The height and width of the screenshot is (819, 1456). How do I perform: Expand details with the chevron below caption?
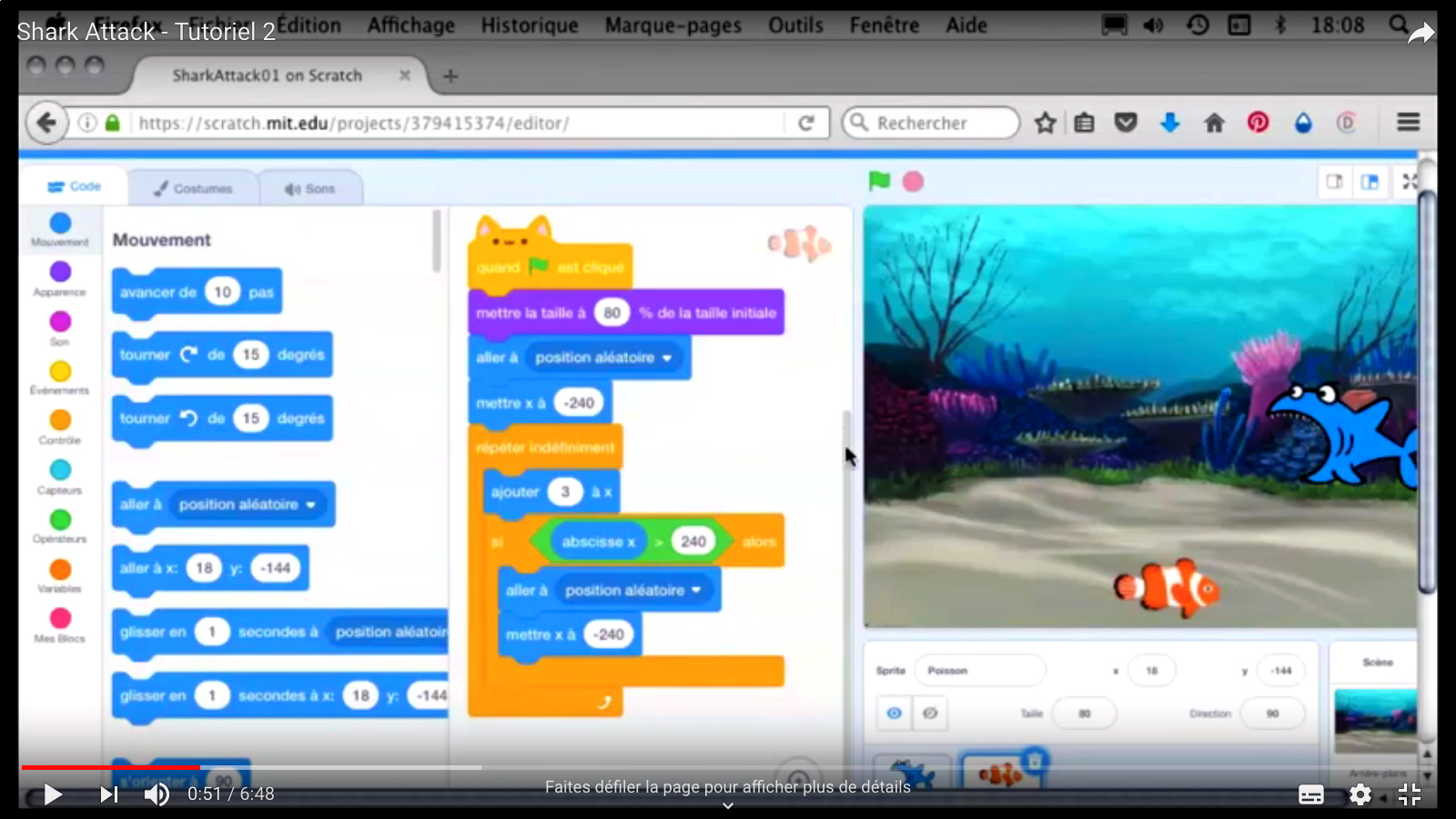(728, 805)
